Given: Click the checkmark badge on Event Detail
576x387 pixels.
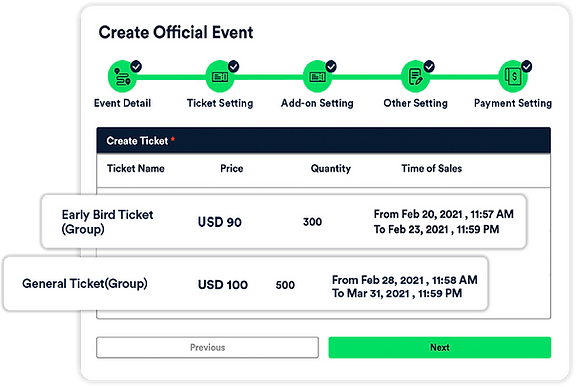Looking at the screenshot, I should tap(136, 66).
